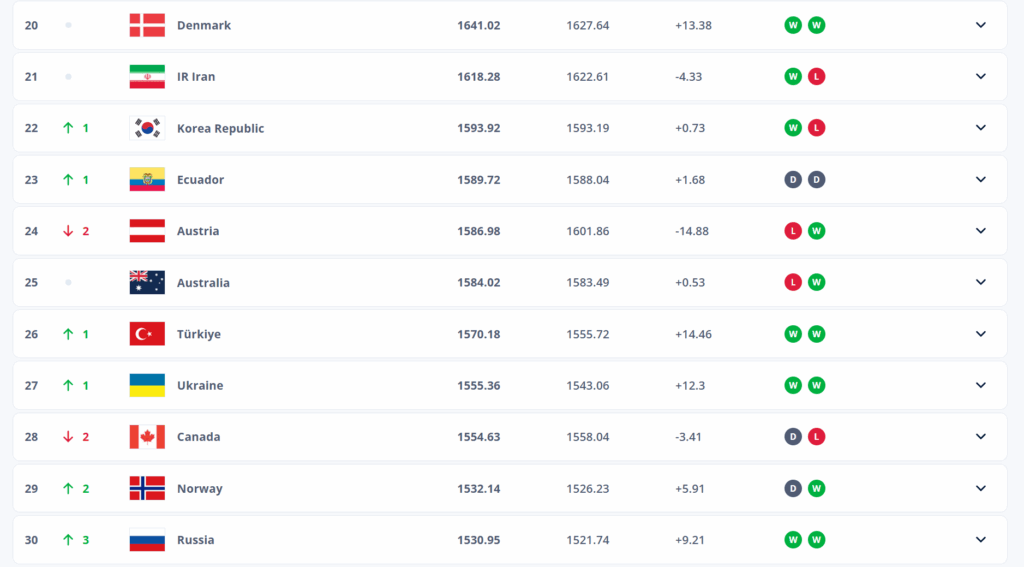Image resolution: width=1024 pixels, height=567 pixels.
Task: Expand the Australia row chevron
Action: pyautogui.click(x=980, y=282)
